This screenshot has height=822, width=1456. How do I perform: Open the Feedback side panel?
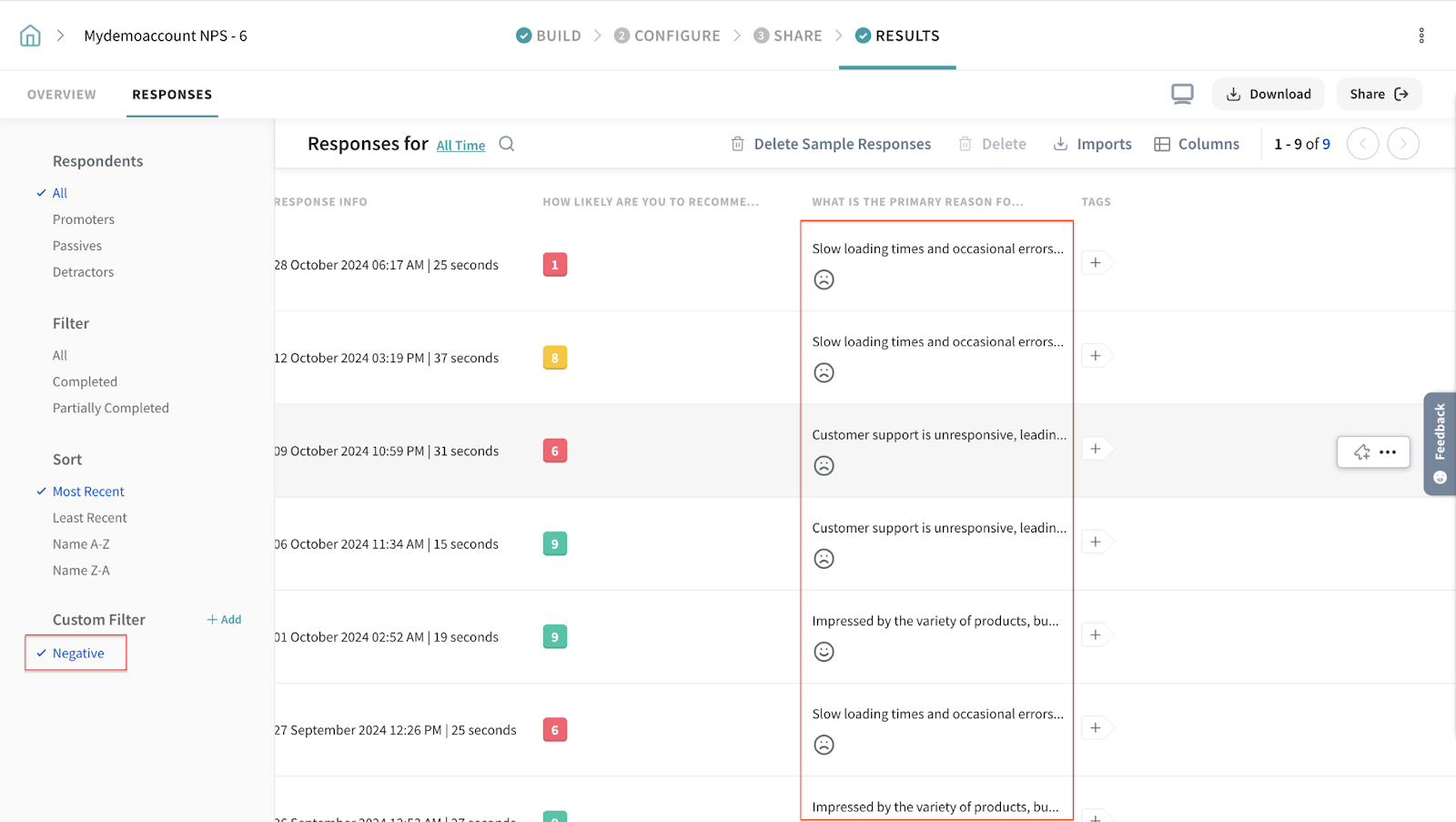point(1440,443)
